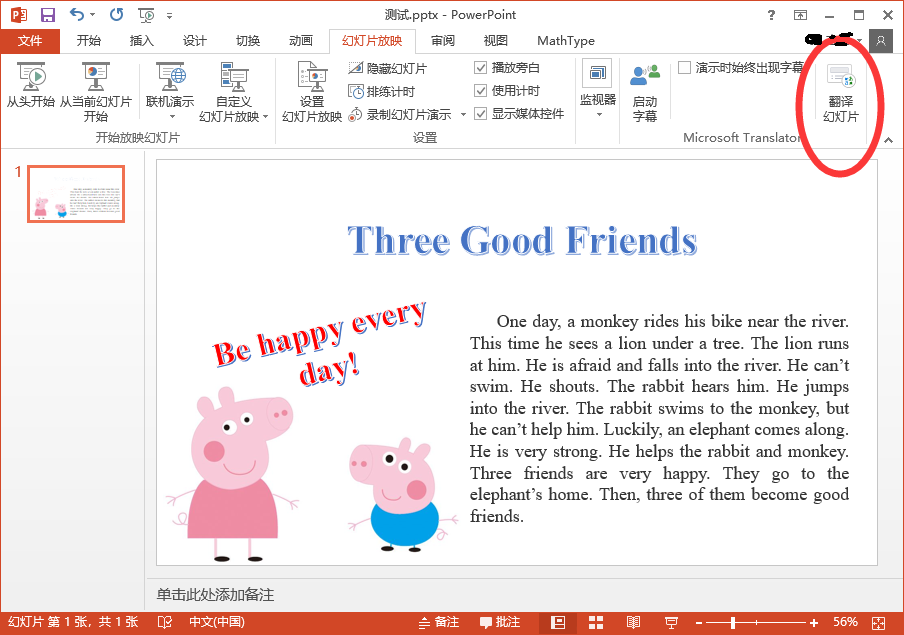Screen dimensions: 904x635
Task: Open the 文件 menu
Action: point(30,41)
